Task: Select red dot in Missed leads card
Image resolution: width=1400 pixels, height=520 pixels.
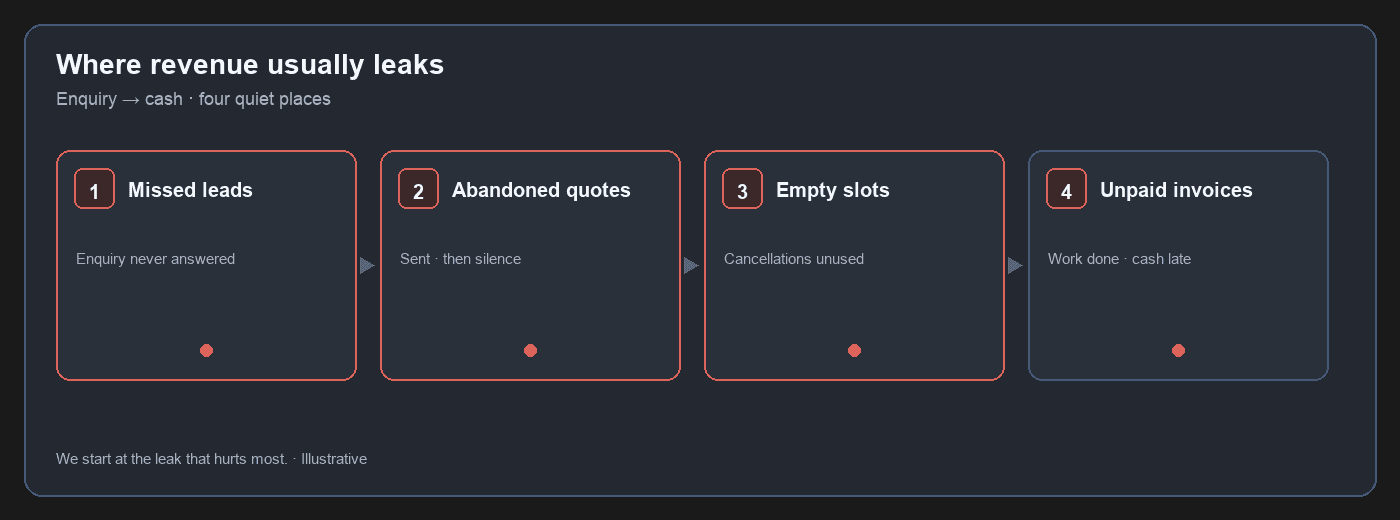Action: pos(206,350)
